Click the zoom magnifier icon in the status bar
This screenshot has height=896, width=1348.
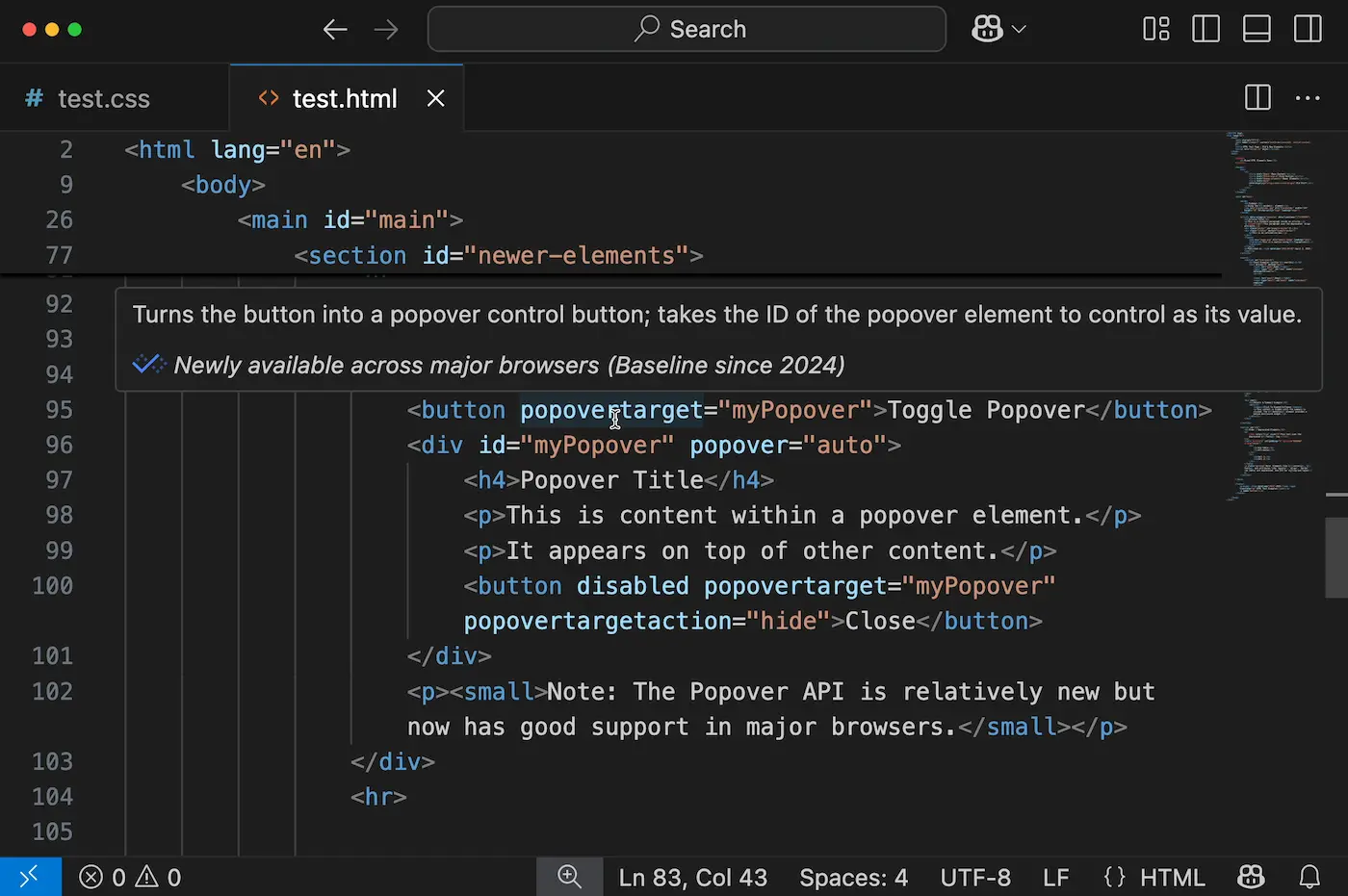tap(569, 877)
